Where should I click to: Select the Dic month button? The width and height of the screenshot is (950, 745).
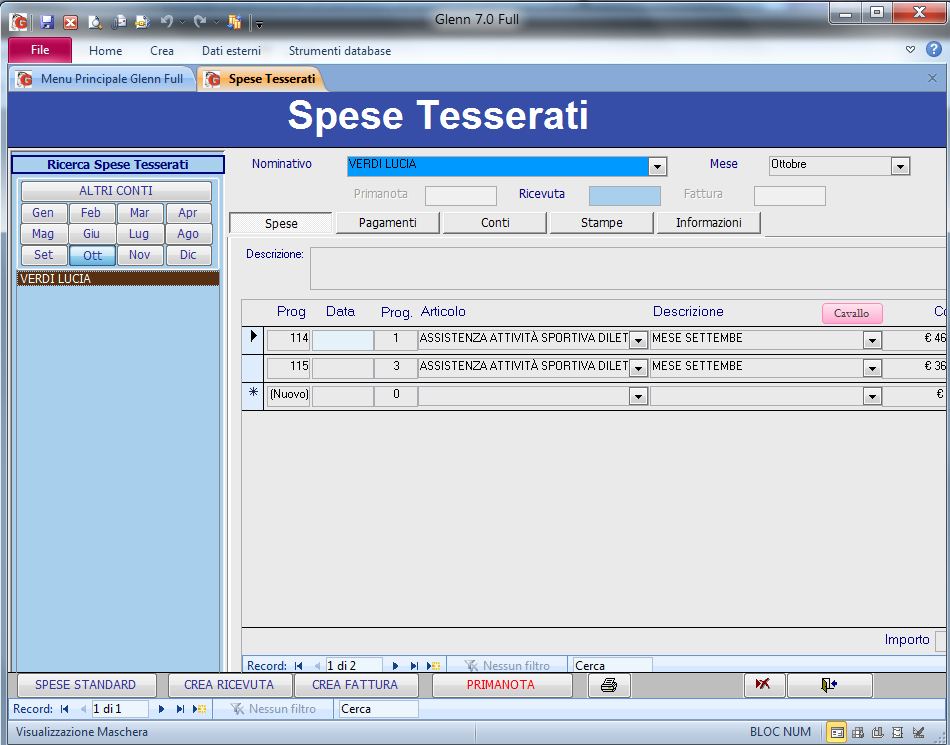pos(188,255)
